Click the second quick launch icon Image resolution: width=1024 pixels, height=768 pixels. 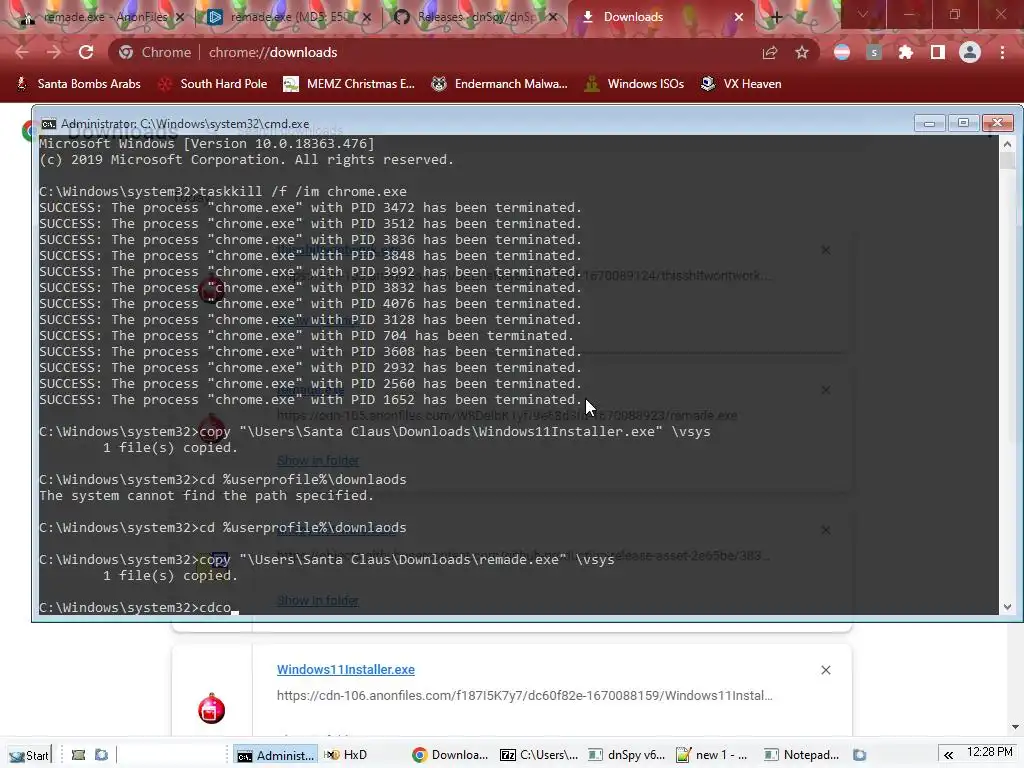coord(101,755)
